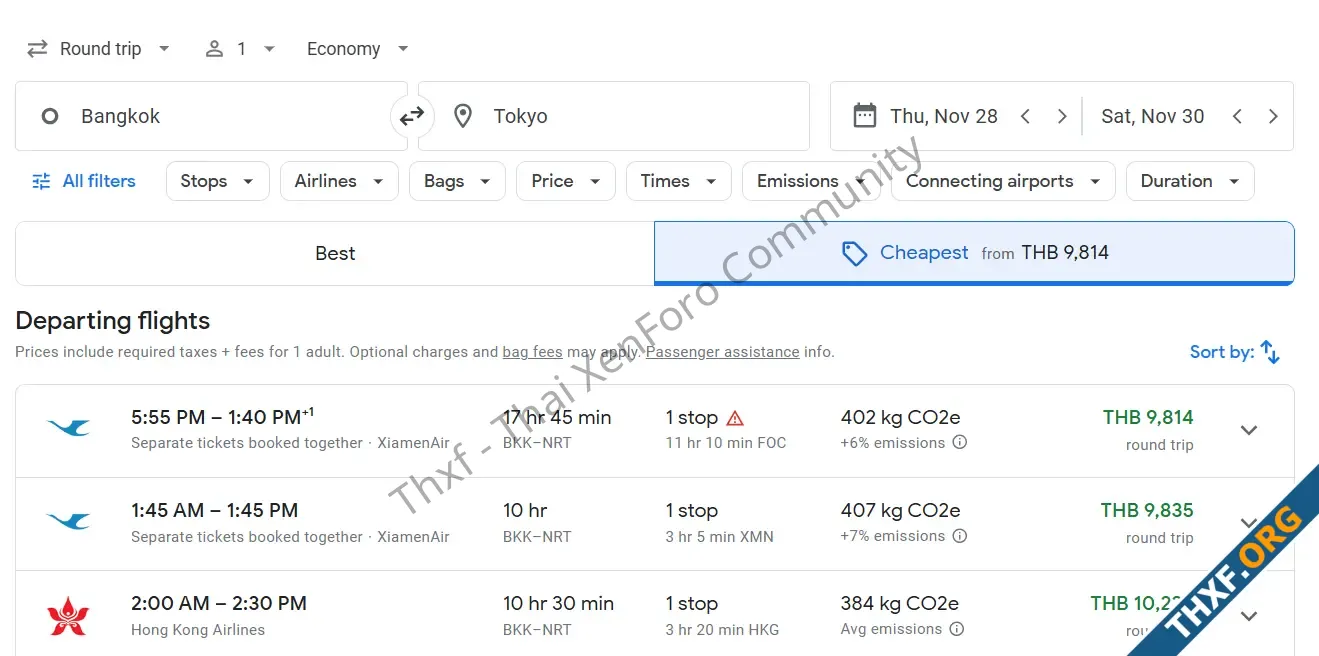This screenshot has width=1319, height=656.
Task: Open the passenger count dropdown
Action: [240, 49]
